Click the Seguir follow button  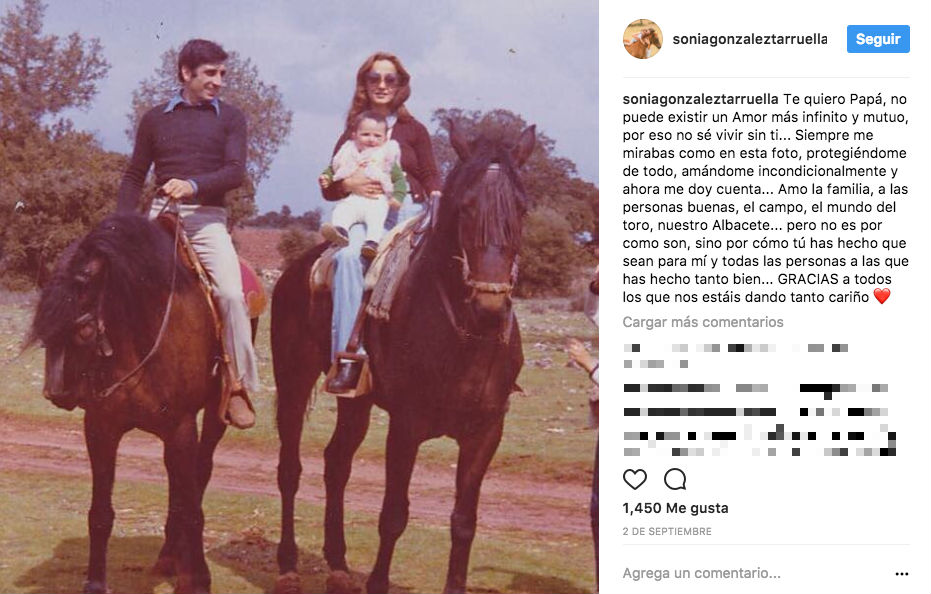(878, 39)
